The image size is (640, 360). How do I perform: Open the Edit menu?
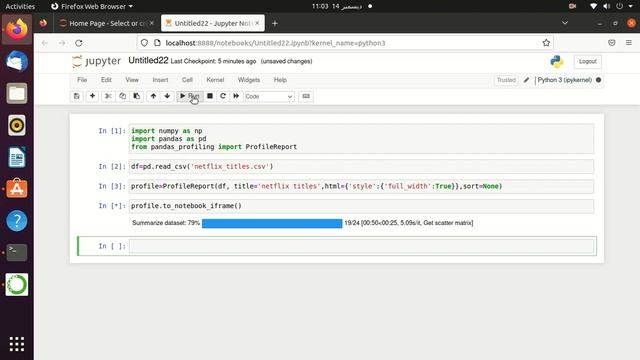click(x=106, y=80)
